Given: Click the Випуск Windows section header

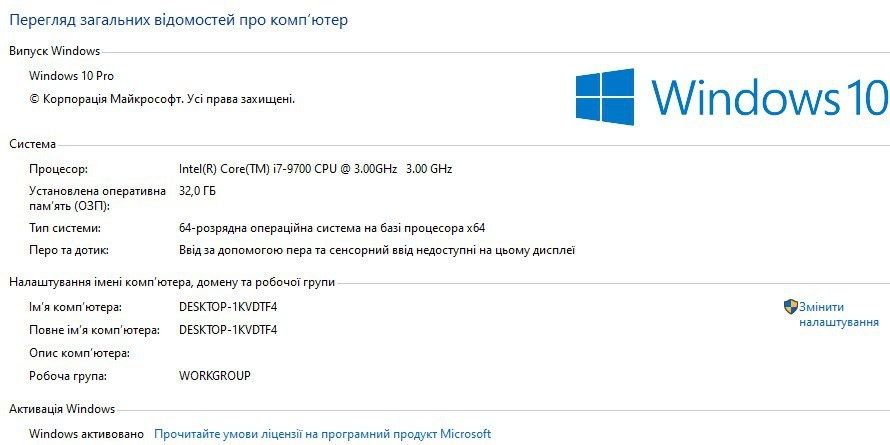Looking at the screenshot, I should coord(55,51).
